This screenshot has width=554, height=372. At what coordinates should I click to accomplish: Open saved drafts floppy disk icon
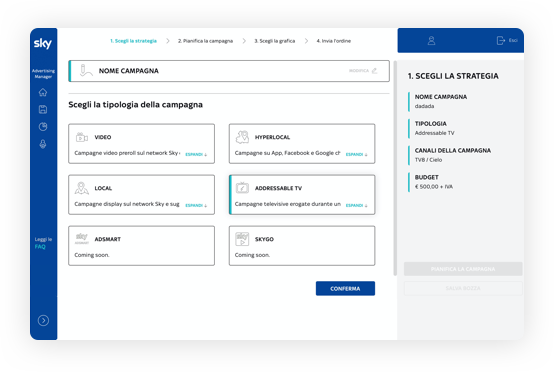tap(43, 110)
